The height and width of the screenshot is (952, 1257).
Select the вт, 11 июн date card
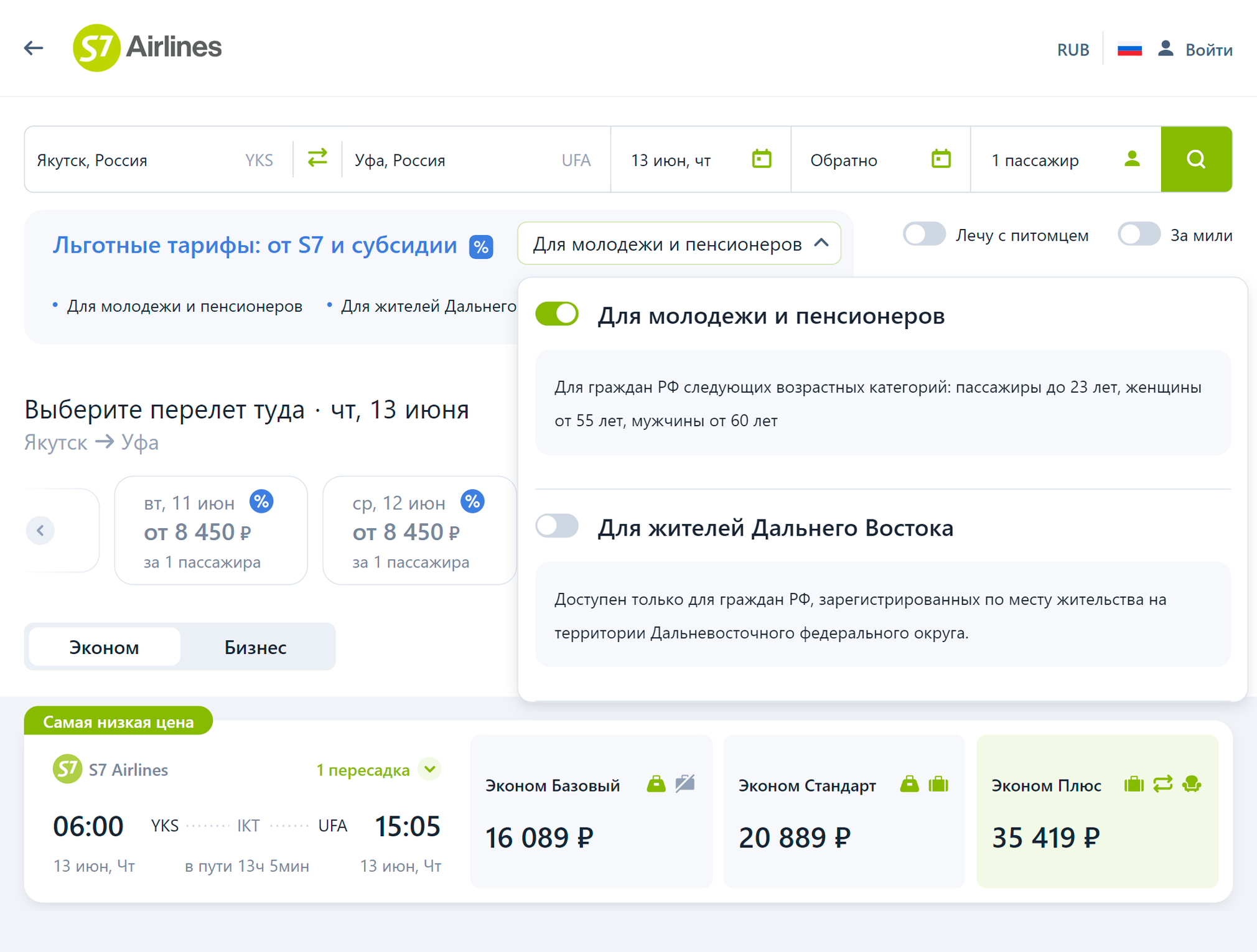point(211,530)
